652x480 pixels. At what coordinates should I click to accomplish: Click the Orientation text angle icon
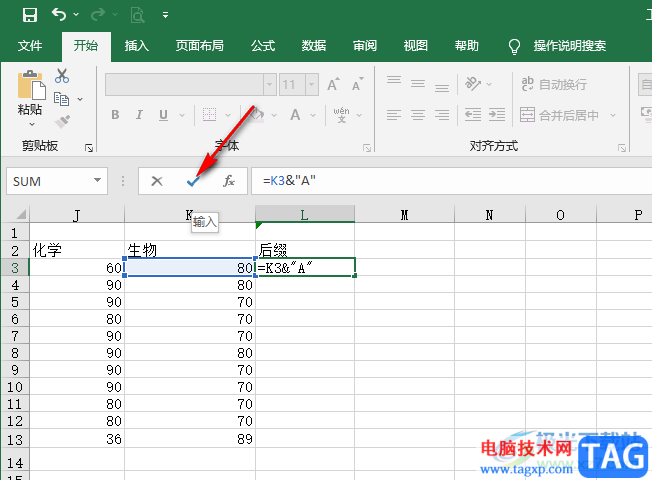tap(473, 84)
